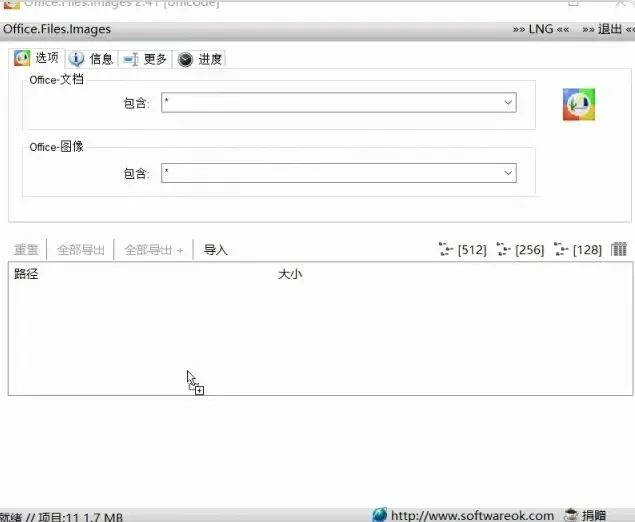Expand the Office-图像 包含 dropdown arrow
The width and height of the screenshot is (635, 522).
click(508, 173)
